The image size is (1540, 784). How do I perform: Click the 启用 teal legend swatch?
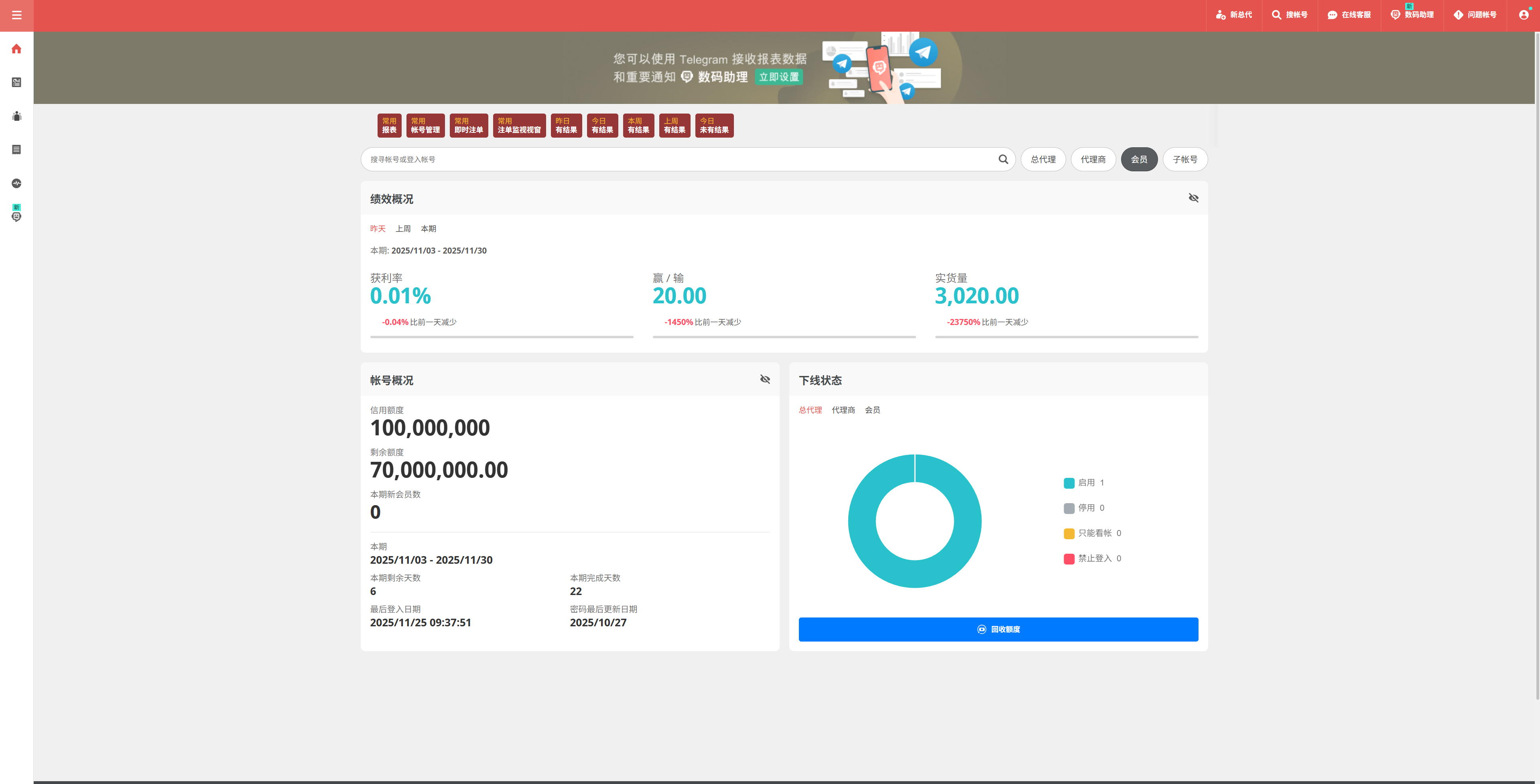point(1069,483)
